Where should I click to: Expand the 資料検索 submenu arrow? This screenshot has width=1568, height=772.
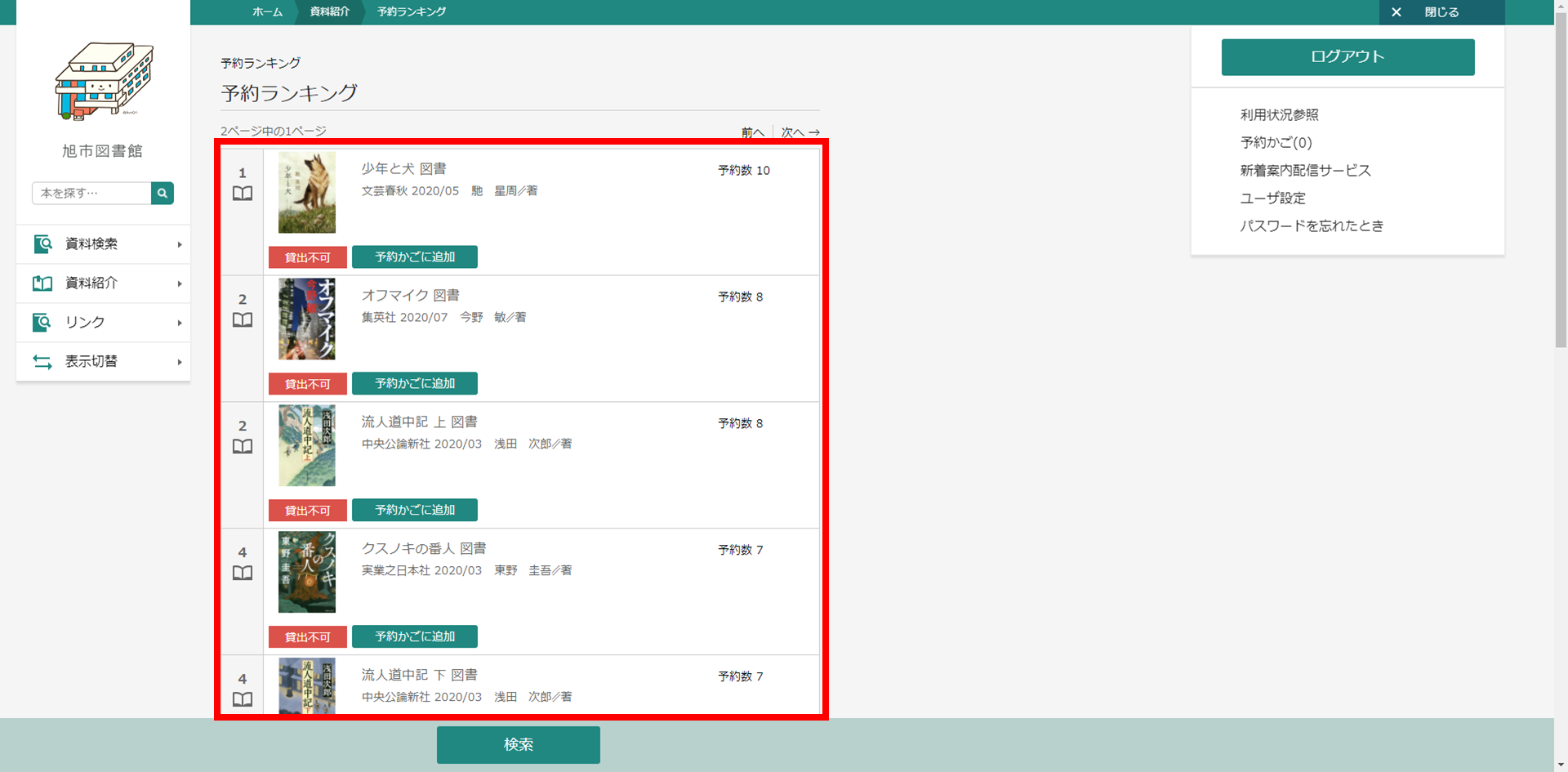click(180, 244)
